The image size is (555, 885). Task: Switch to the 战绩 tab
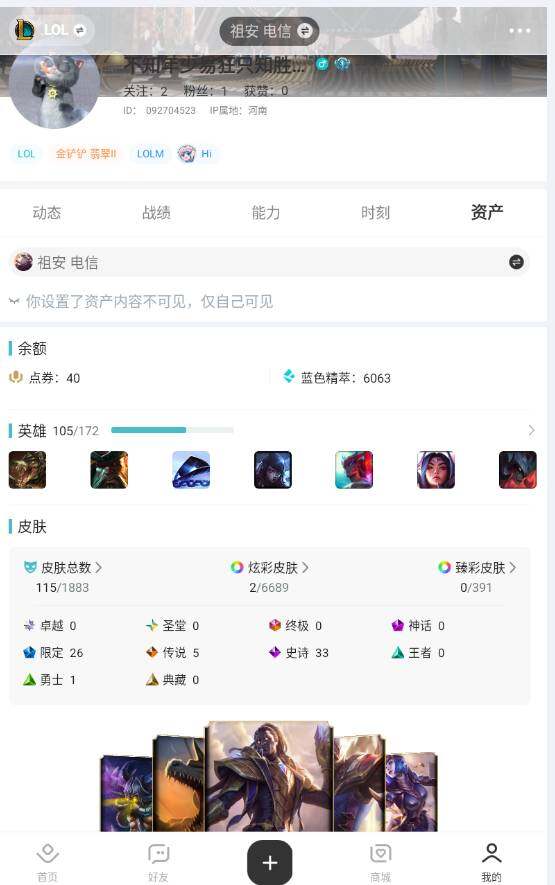coord(156,213)
